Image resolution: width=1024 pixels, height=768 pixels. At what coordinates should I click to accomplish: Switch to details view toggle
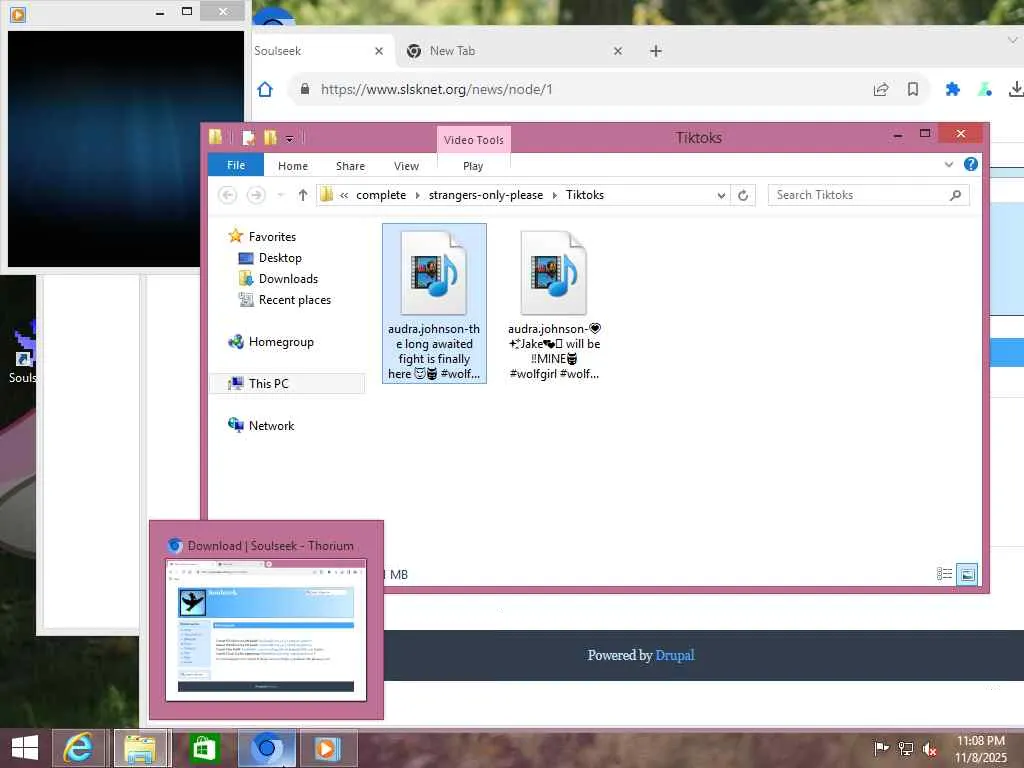(x=944, y=574)
